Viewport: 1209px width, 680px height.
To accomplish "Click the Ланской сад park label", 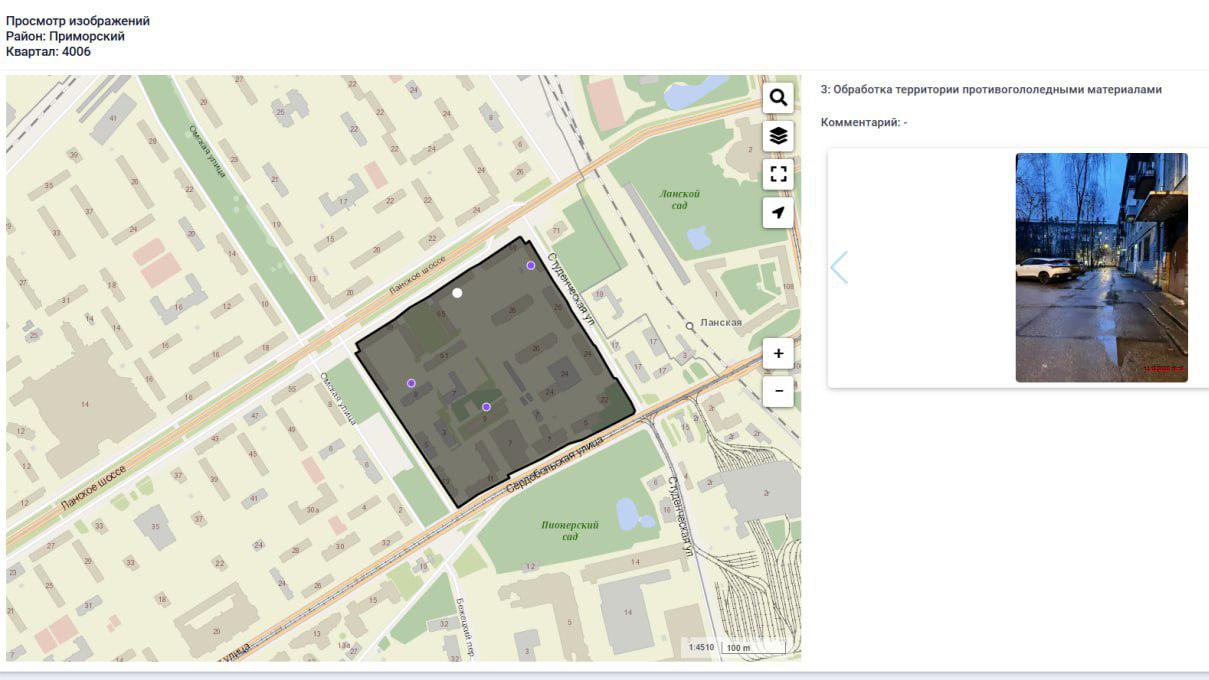I will coord(679,199).
